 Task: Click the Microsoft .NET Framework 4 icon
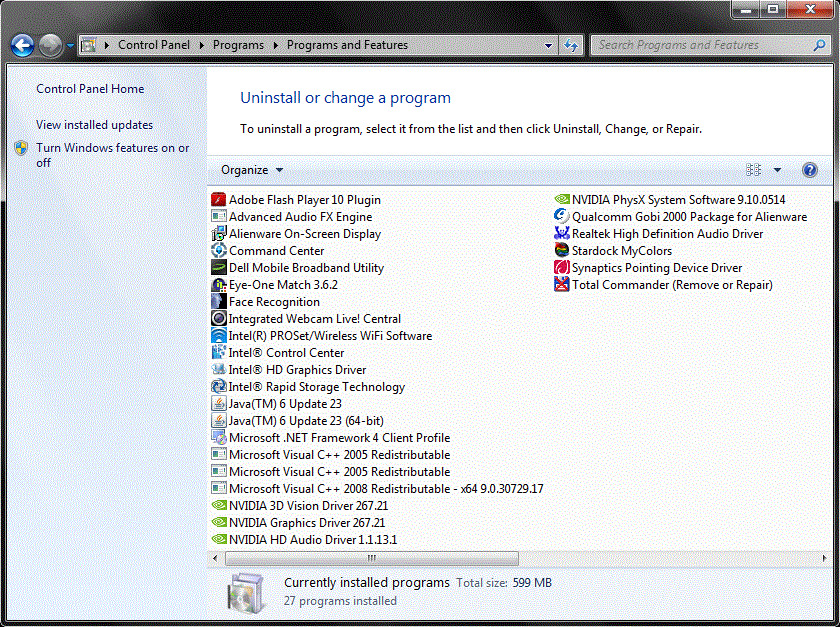219,438
